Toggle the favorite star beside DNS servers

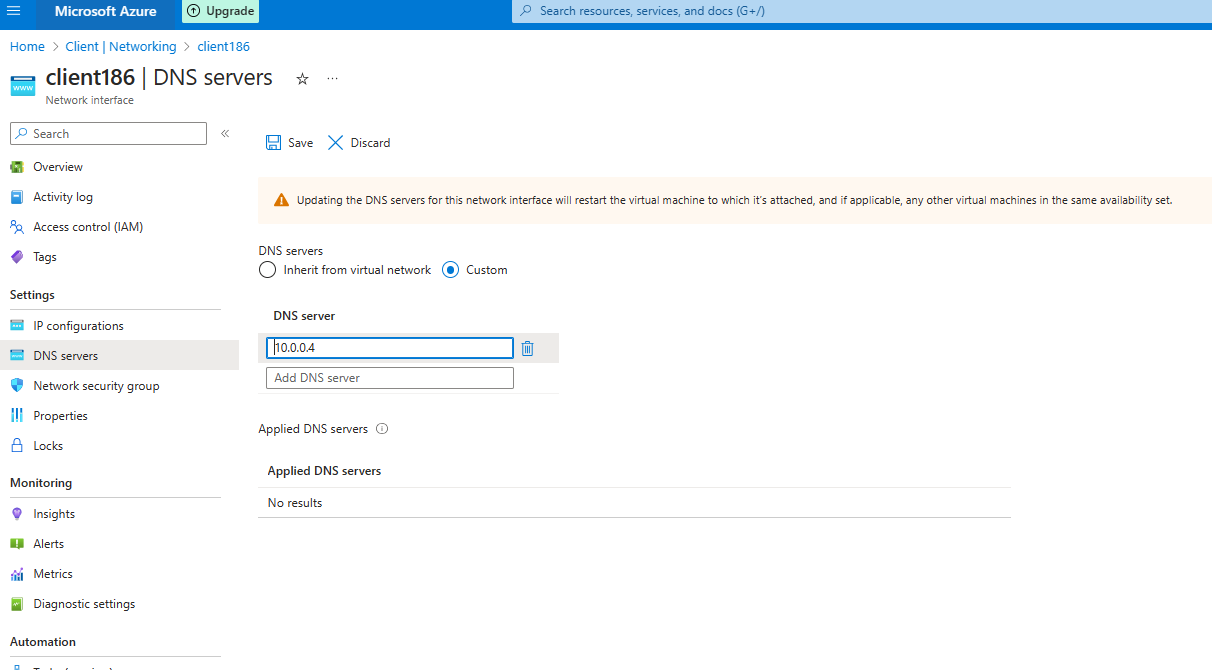(x=302, y=78)
